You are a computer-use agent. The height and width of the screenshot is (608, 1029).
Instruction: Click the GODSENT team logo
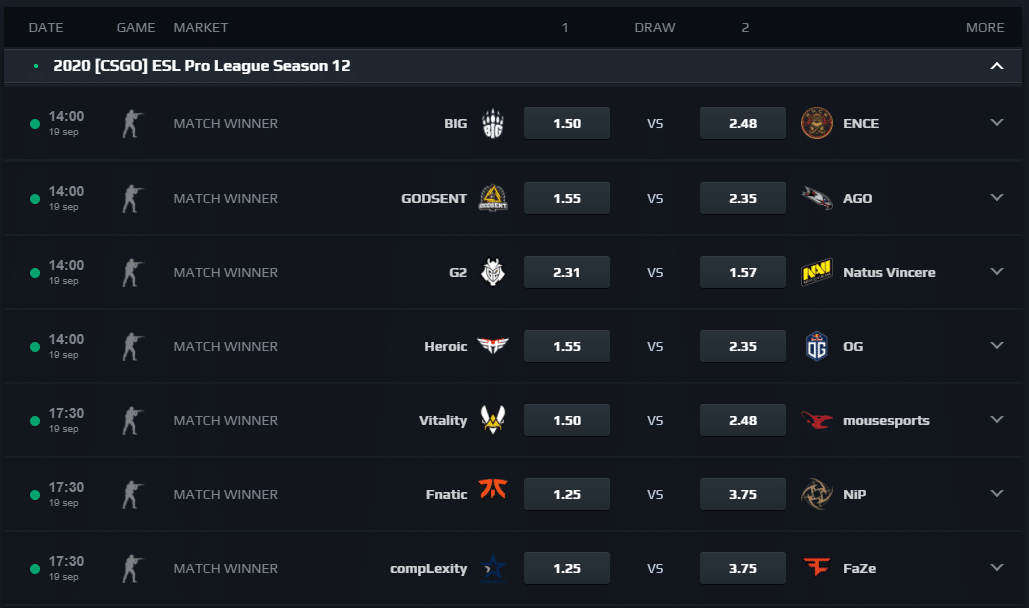493,198
